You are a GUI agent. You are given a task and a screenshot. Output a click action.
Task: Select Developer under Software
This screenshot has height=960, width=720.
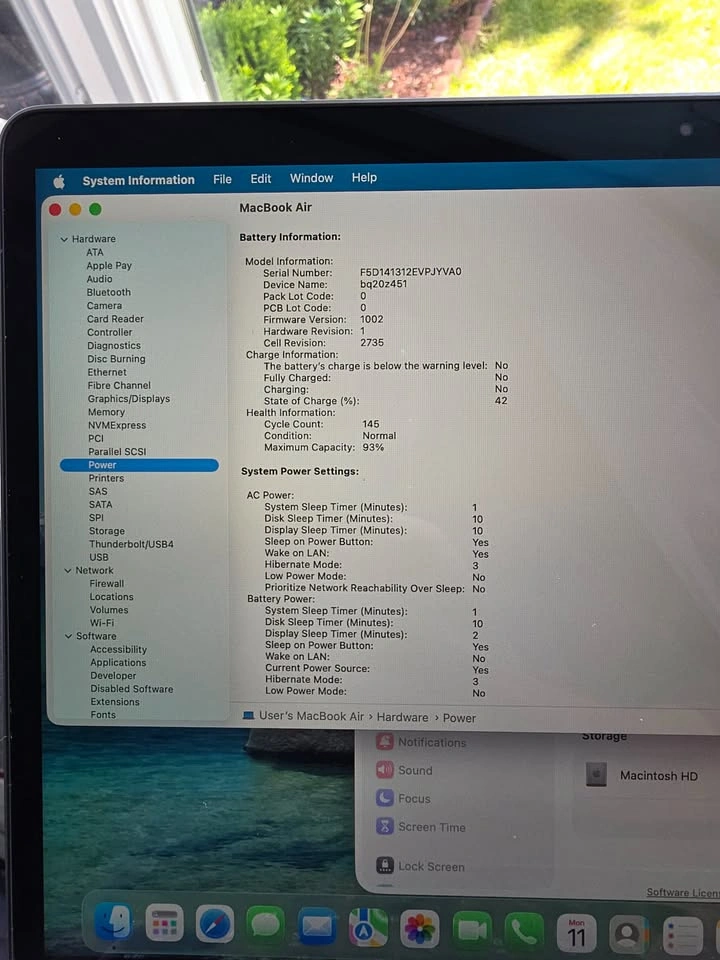pos(113,676)
